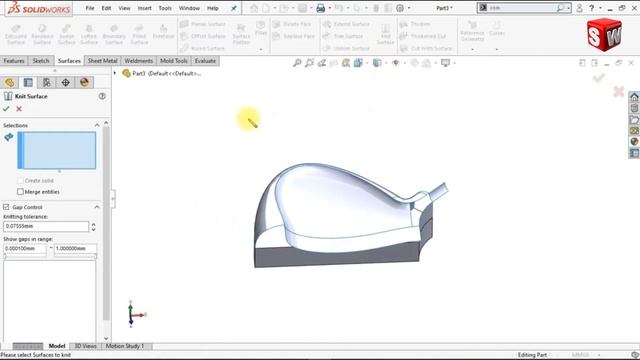Screen dimensions: 640x360
Task: Click the user login icon
Action: (579, 8)
